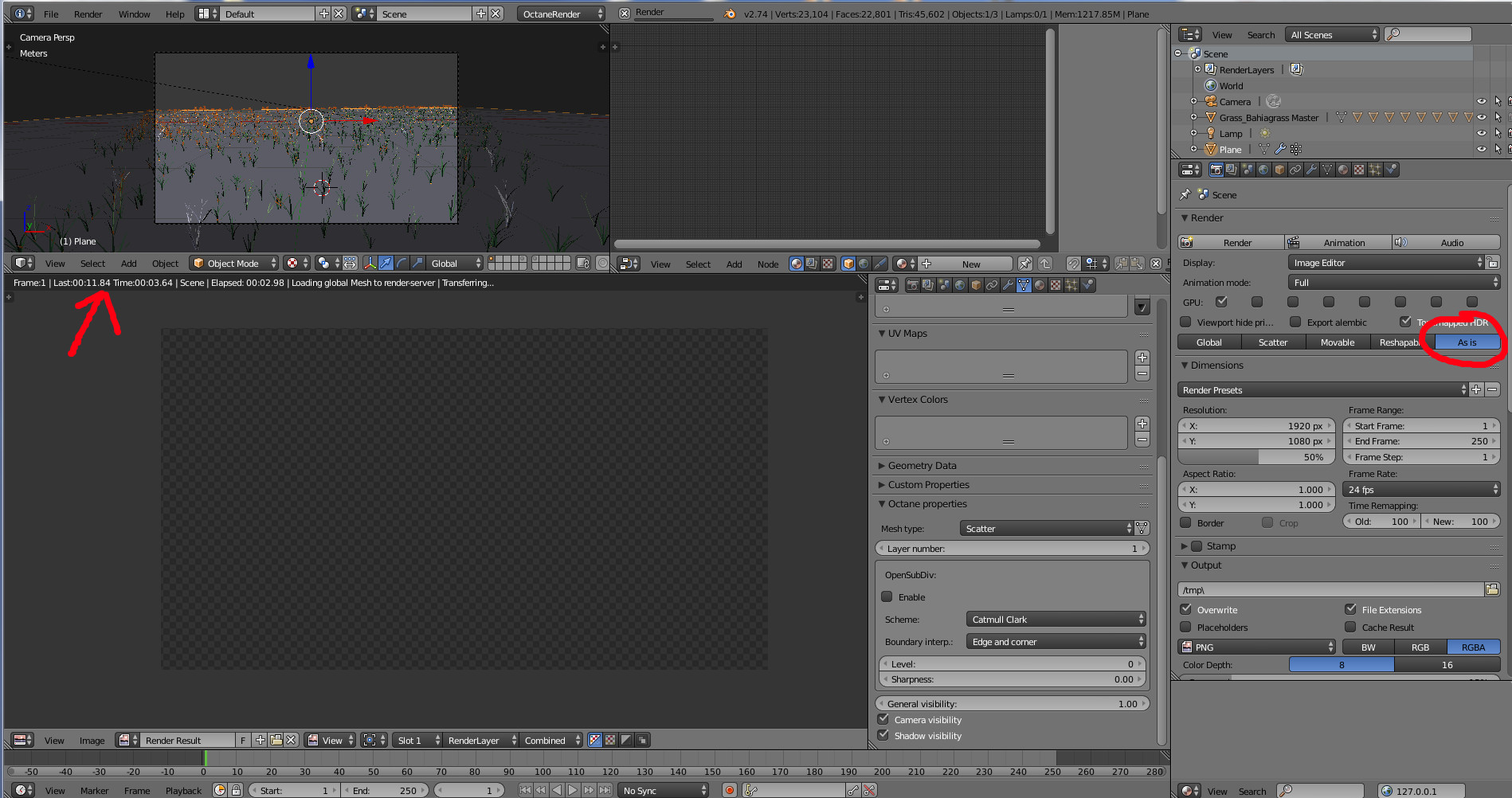Expand the Custom Properties panel
Screen dimensions: 1512x798
coord(928,485)
